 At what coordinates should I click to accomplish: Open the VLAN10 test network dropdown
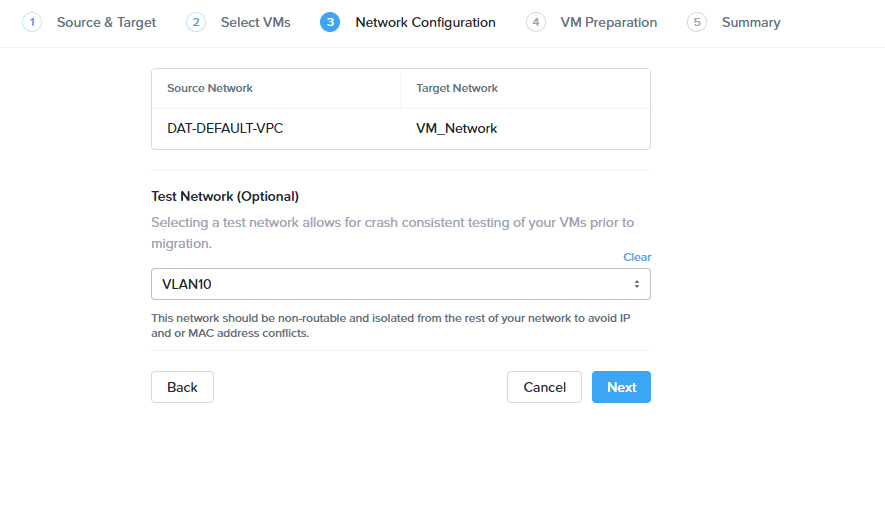(400, 284)
